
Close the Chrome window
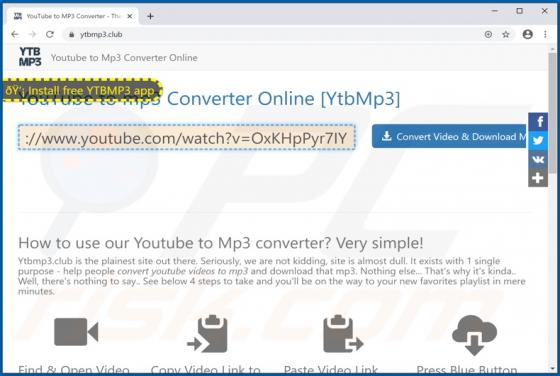pyautogui.click(x=545, y=11)
